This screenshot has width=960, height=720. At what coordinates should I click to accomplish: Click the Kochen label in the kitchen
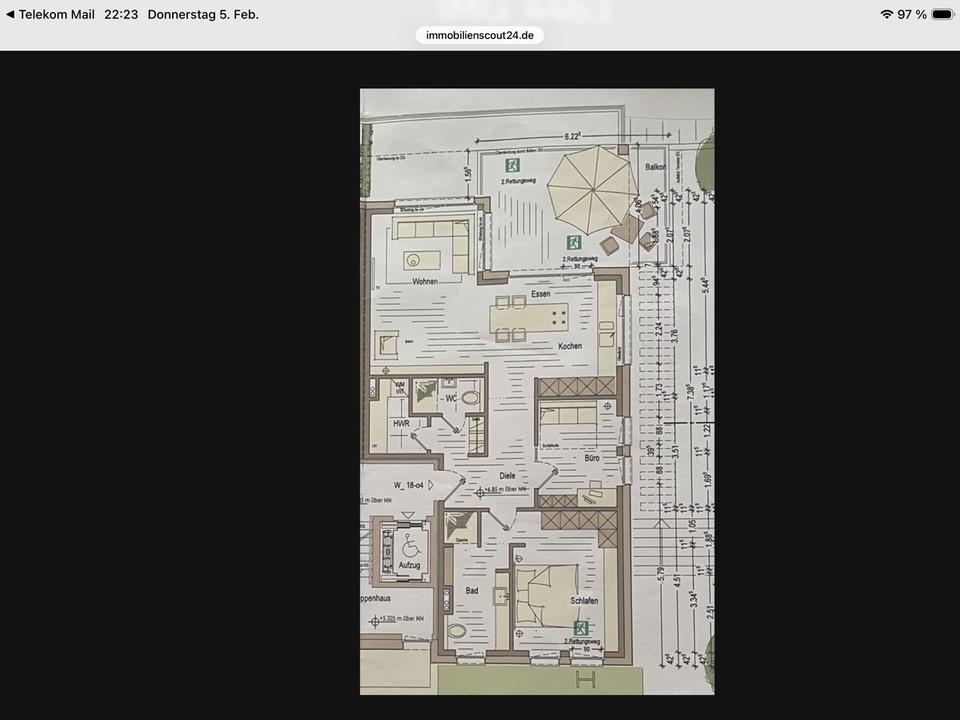tap(570, 346)
